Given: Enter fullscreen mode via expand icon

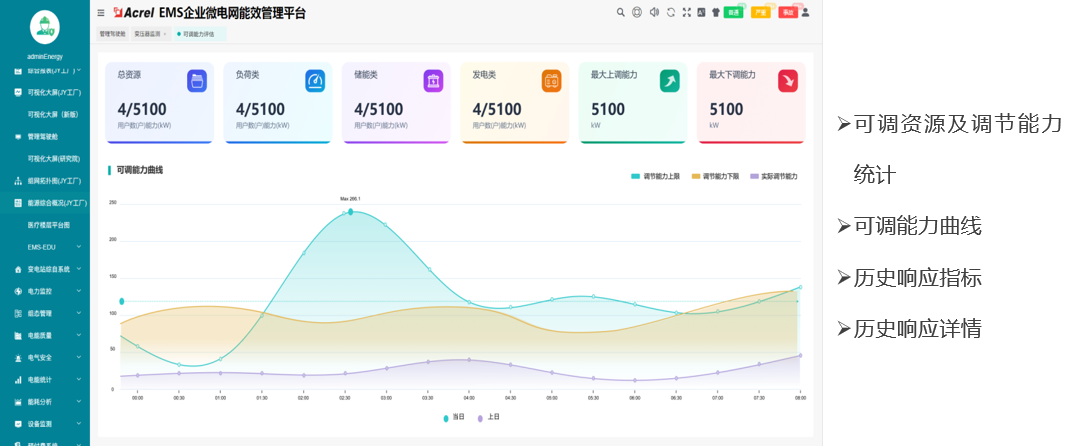Looking at the screenshot, I should coord(686,13).
